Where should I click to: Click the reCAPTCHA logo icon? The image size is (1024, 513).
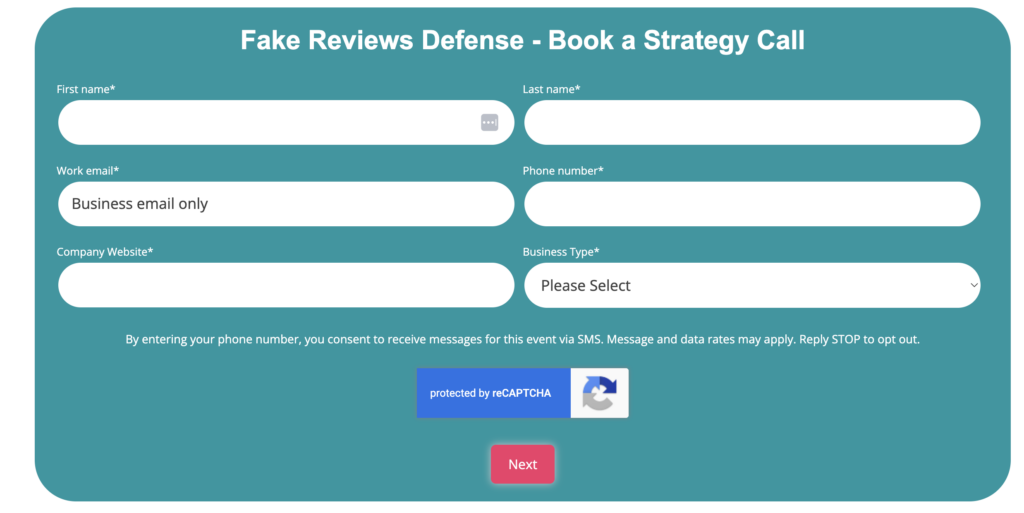[599, 393]
